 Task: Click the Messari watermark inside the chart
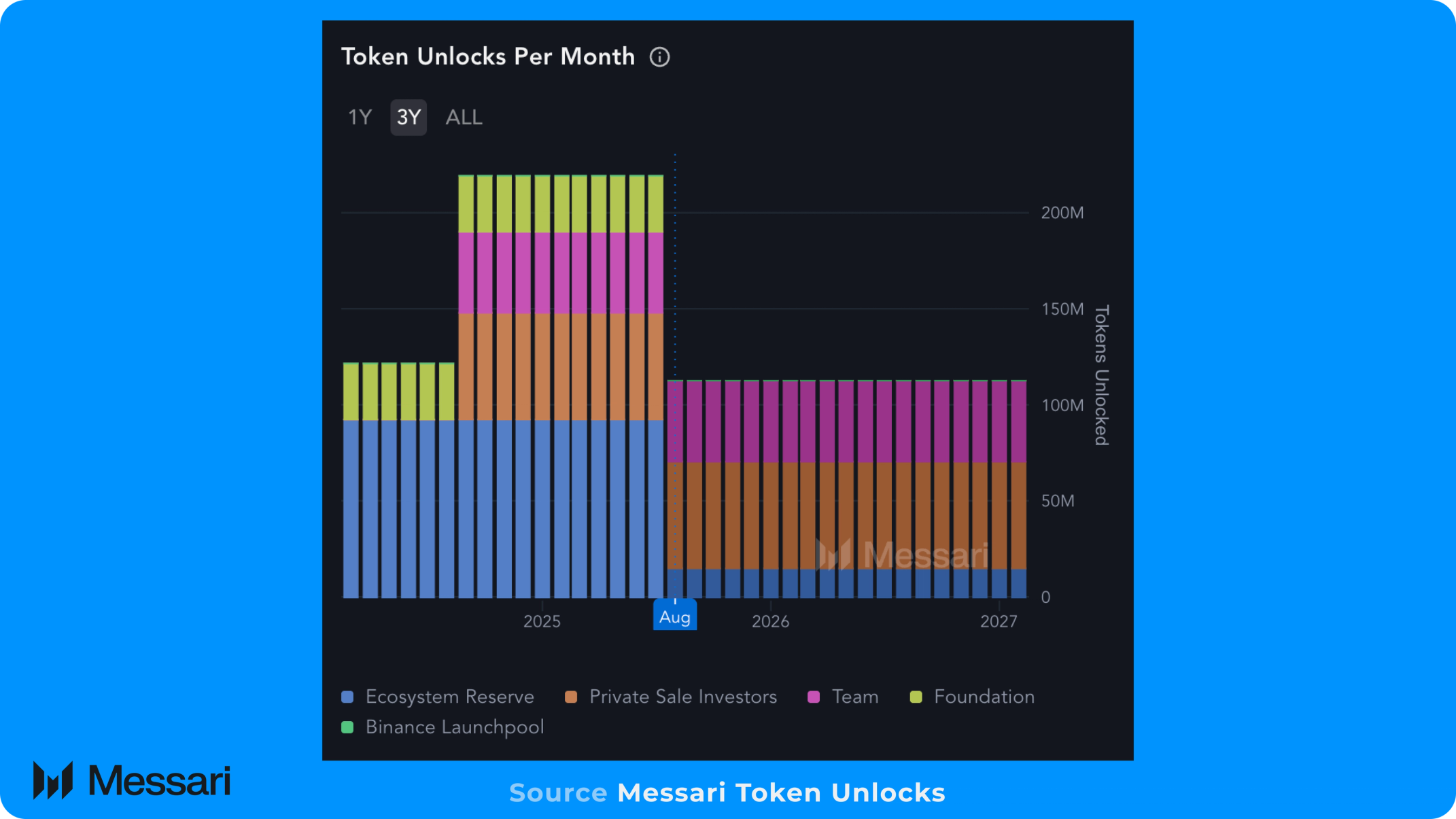tap(903, 555)
